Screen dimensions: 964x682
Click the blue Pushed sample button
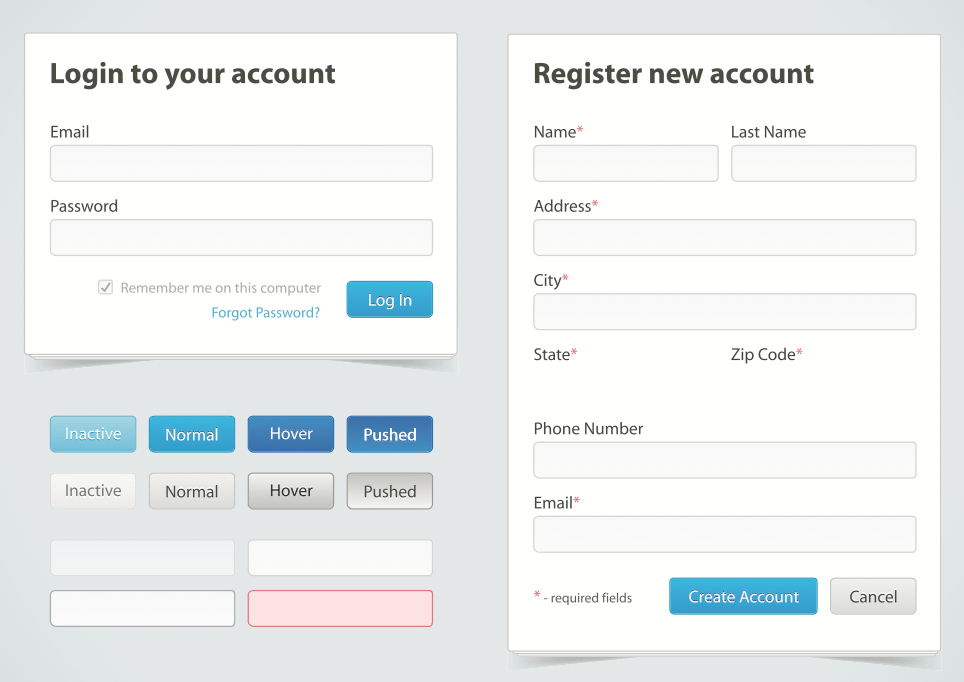click(389, 434)
